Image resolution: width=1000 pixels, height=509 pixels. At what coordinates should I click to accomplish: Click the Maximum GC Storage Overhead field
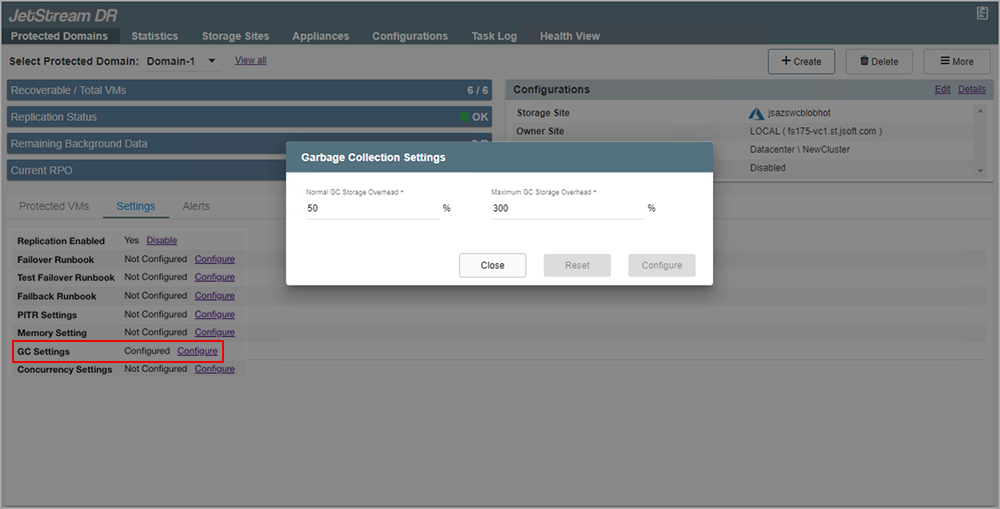coord(566,208)
